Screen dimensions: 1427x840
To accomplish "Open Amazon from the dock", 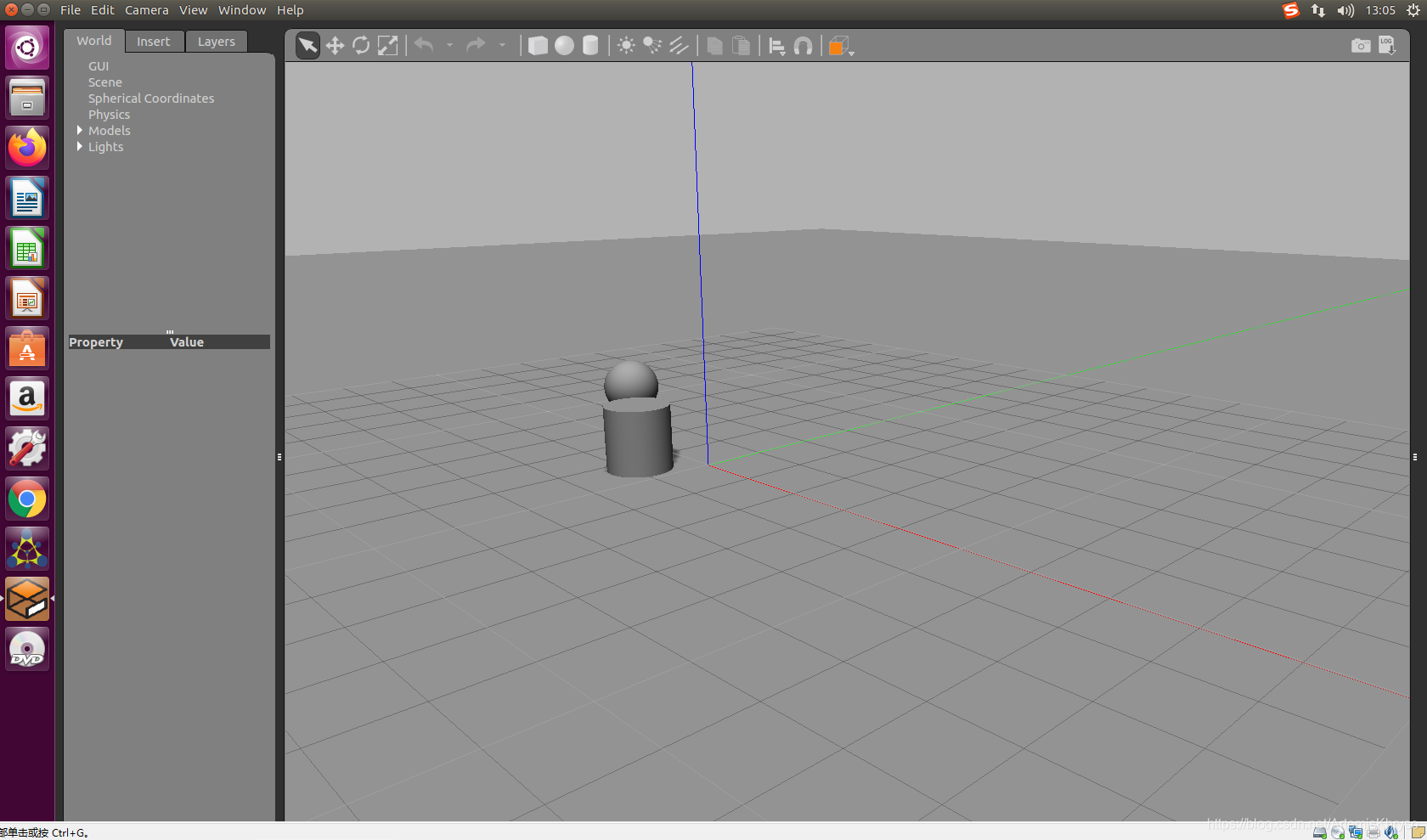I will 27,398.
